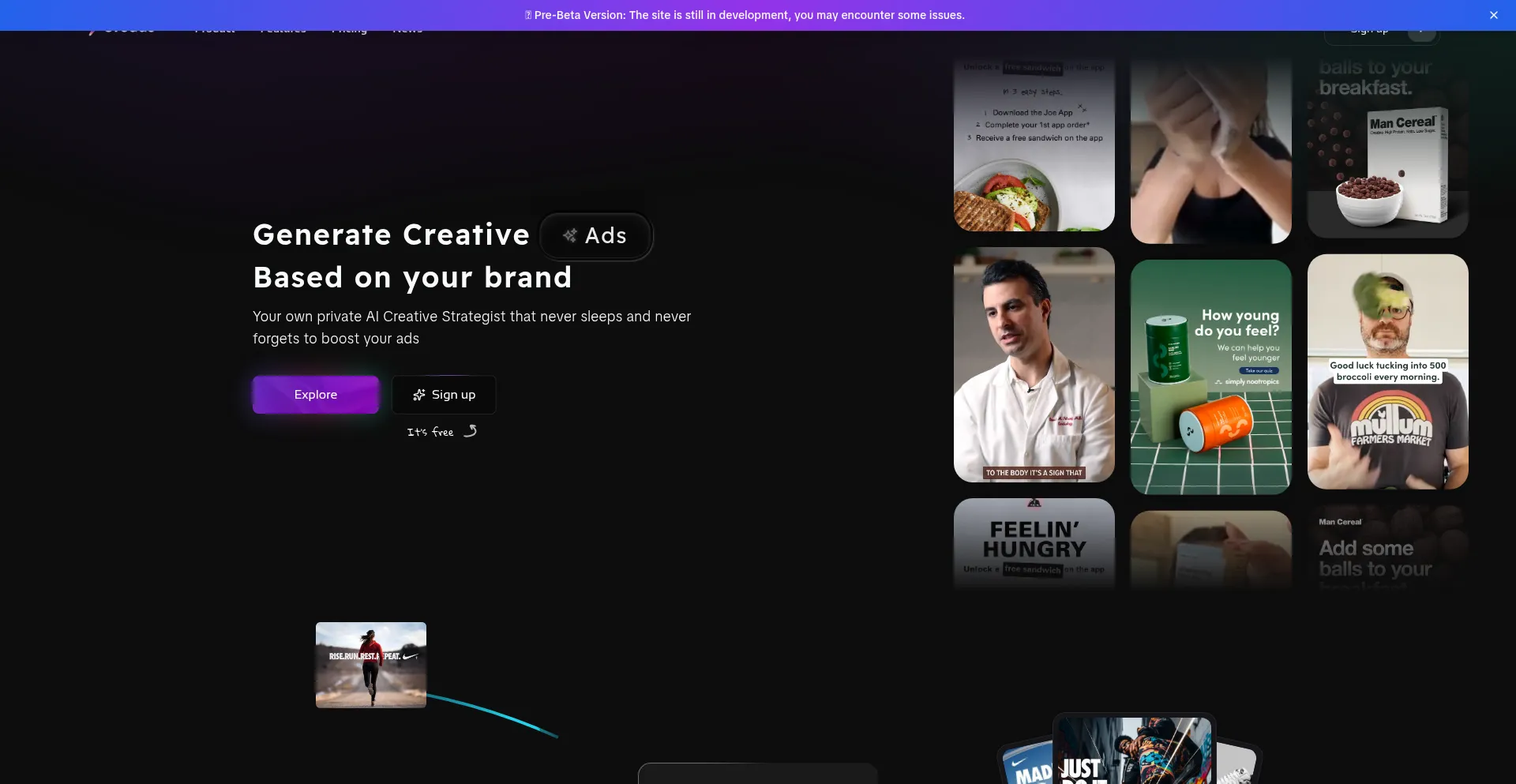This screenshot has width=1516, height=784.
Task: Click the white sneaker card on the right
Action: pos(1236,766)
